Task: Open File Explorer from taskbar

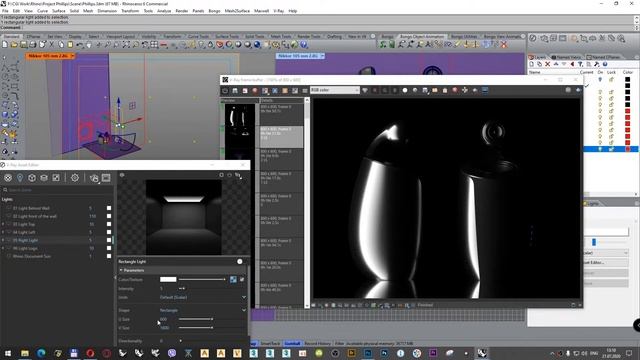Action: click(24, 353)
